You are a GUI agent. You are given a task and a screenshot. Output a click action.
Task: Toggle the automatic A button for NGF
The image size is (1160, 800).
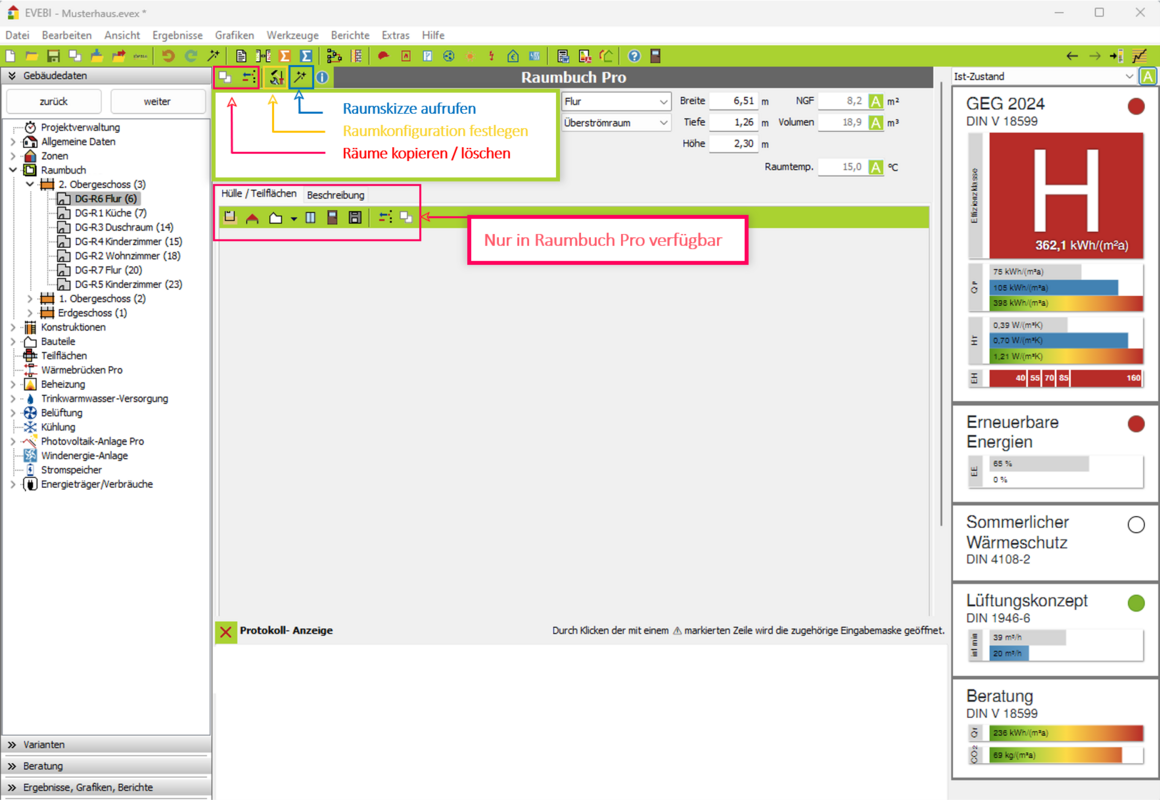876,101
